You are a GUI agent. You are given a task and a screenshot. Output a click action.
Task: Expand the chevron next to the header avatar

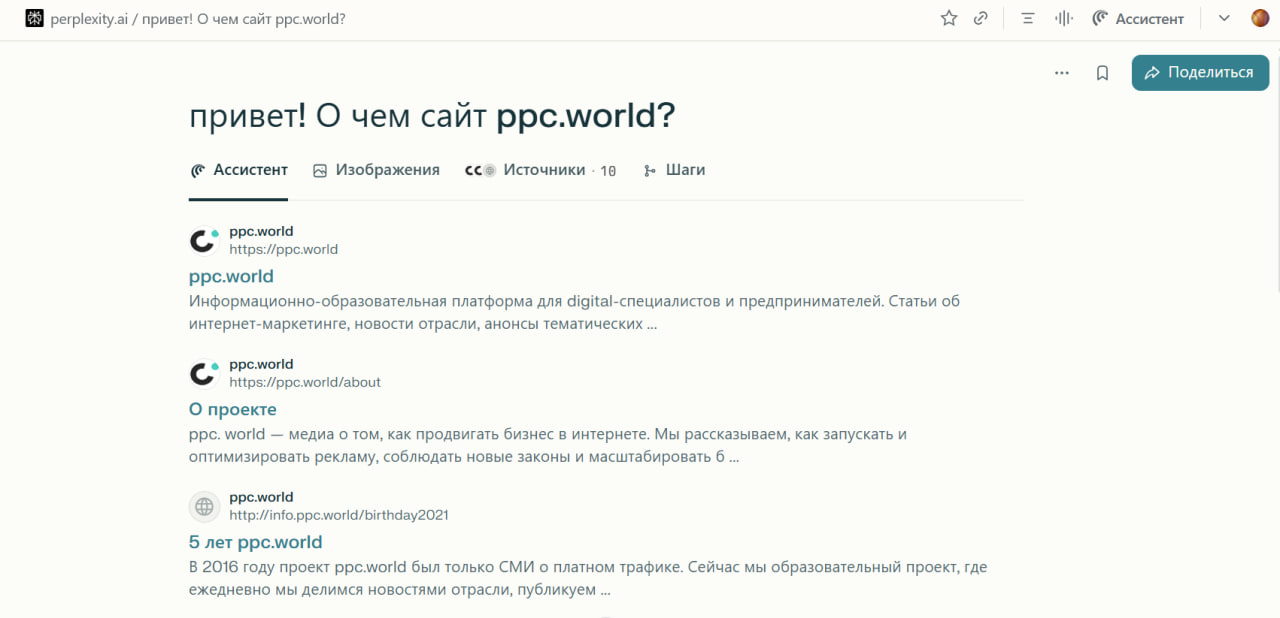1223,17
